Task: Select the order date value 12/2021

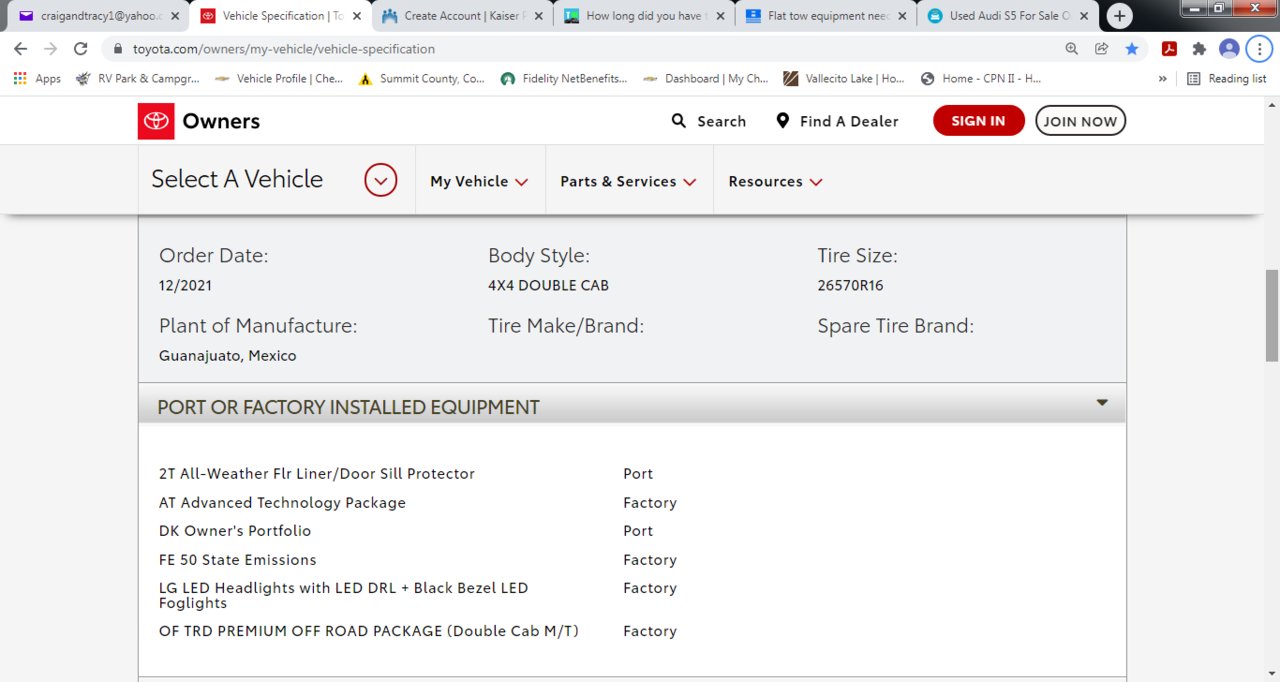Action: click(185, 285)
